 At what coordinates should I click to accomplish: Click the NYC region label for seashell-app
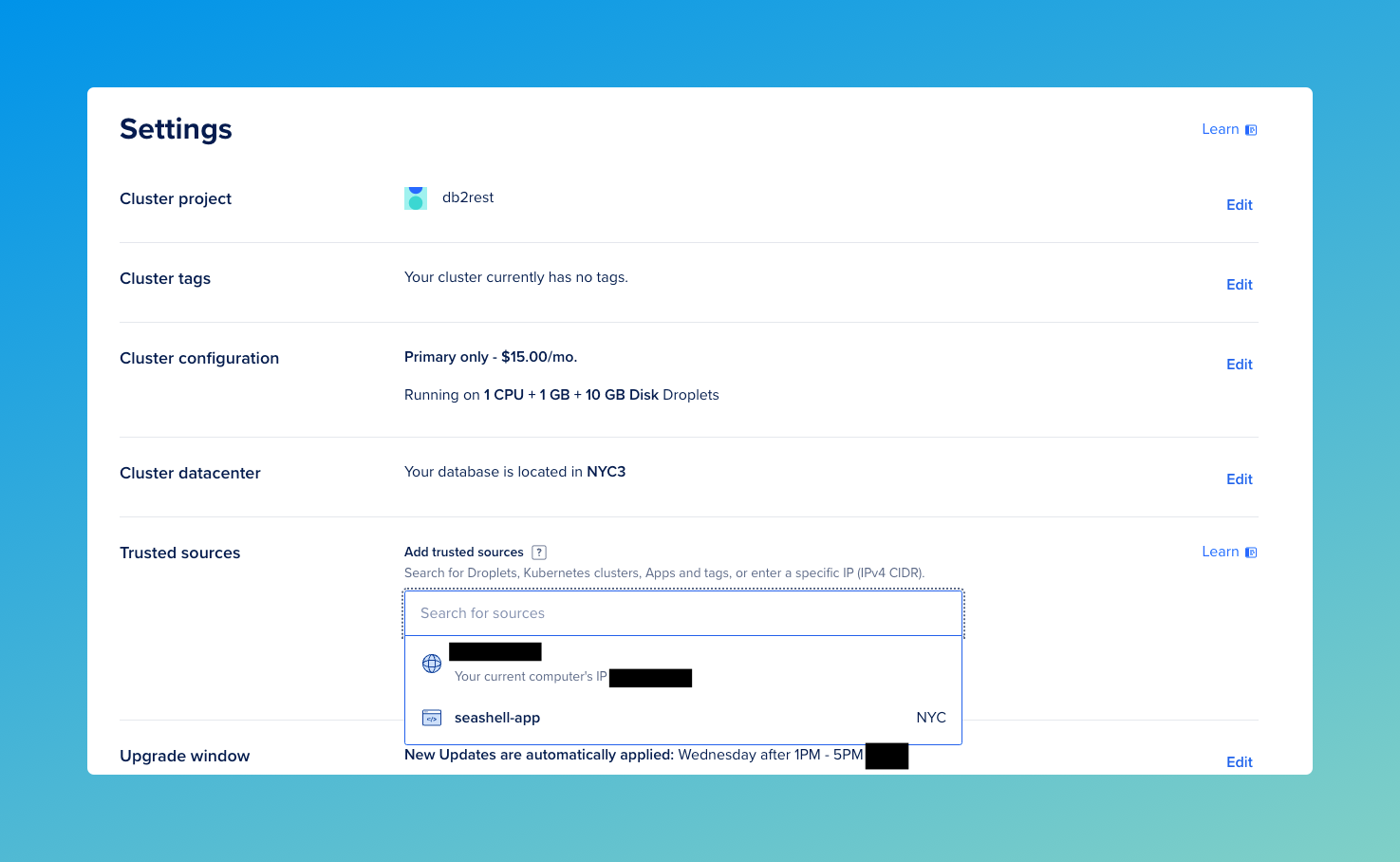(931, 718)
